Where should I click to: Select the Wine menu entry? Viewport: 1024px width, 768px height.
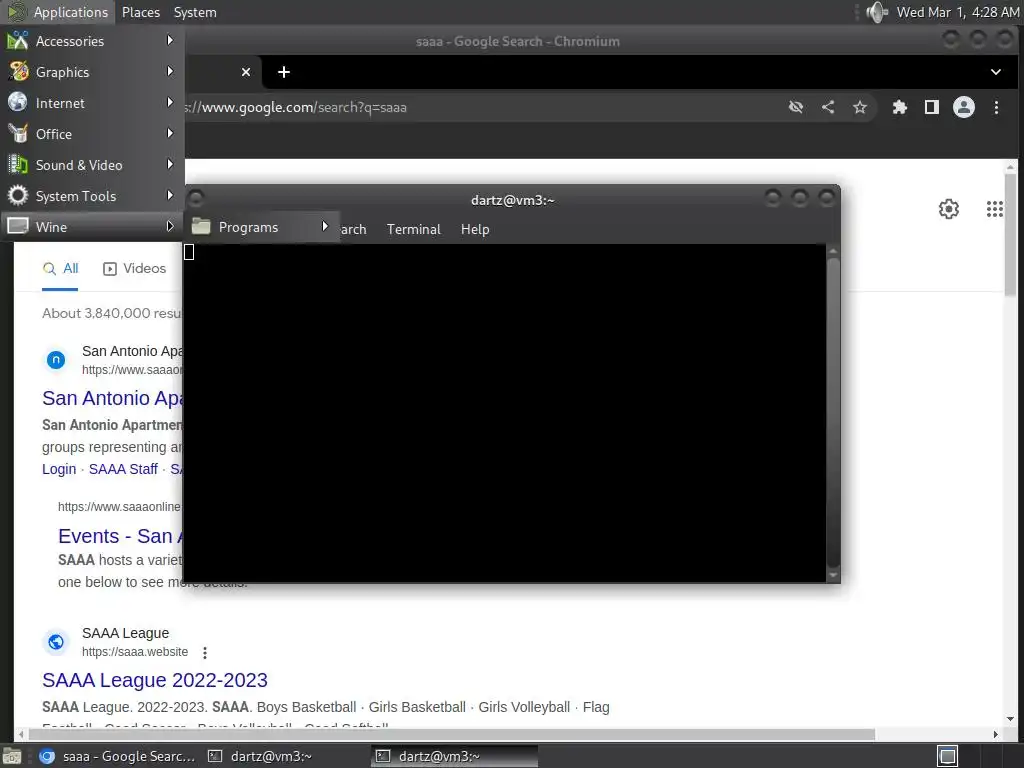click(92, 227)
